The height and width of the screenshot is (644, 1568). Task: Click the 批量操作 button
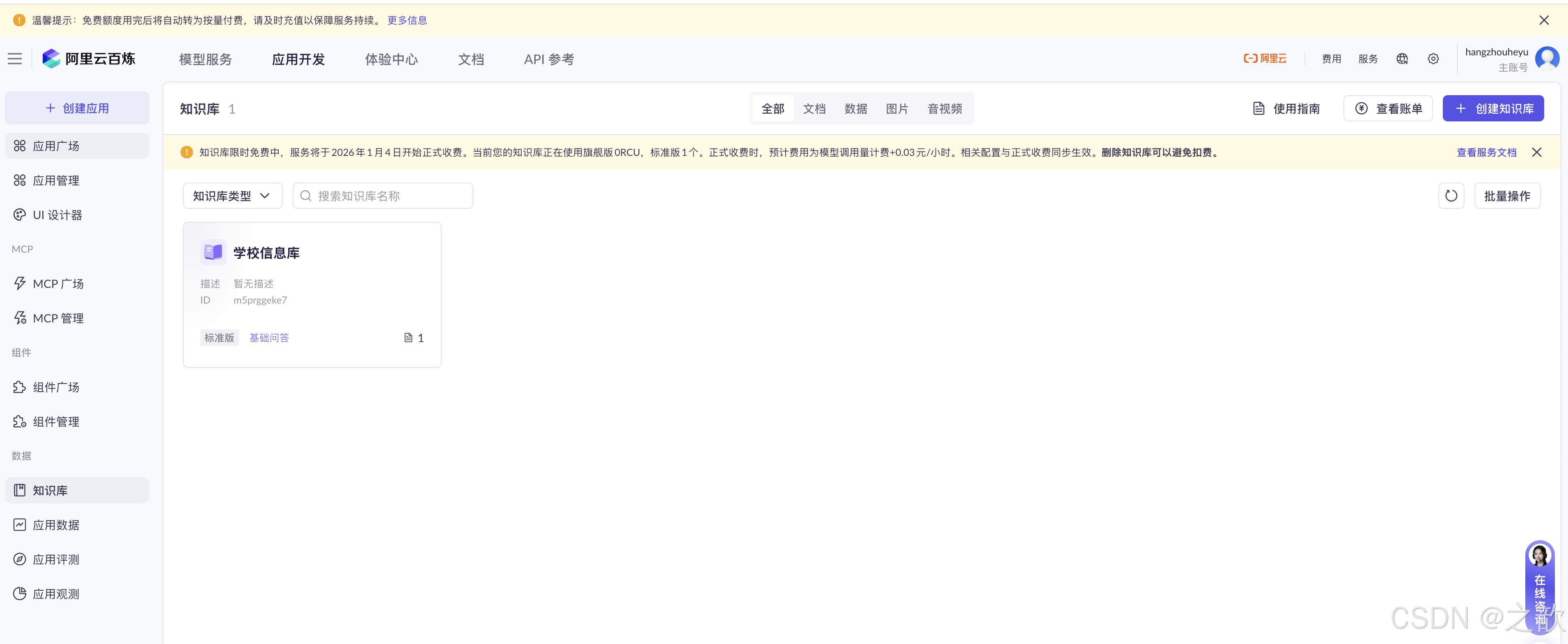tap(1506, 196)
